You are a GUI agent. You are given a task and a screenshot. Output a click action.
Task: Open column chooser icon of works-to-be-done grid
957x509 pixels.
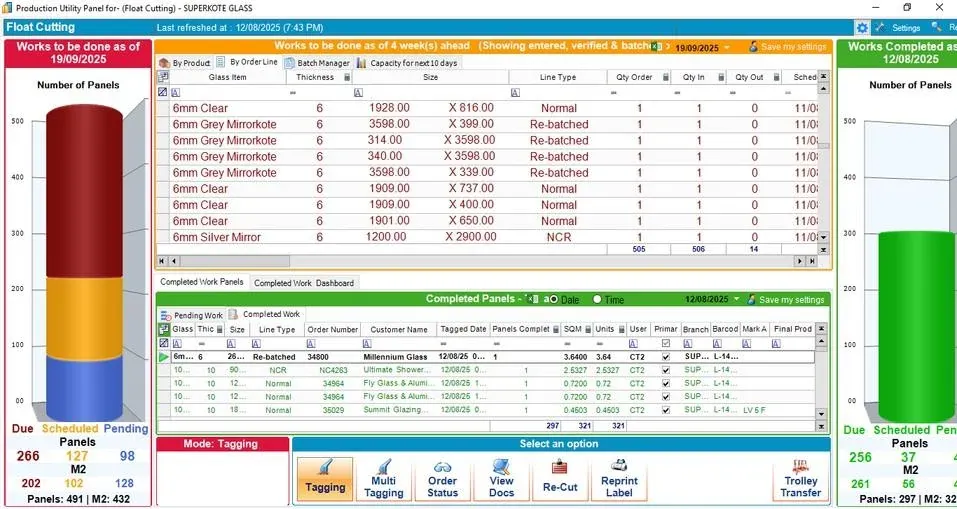click(x=163, y=77)
